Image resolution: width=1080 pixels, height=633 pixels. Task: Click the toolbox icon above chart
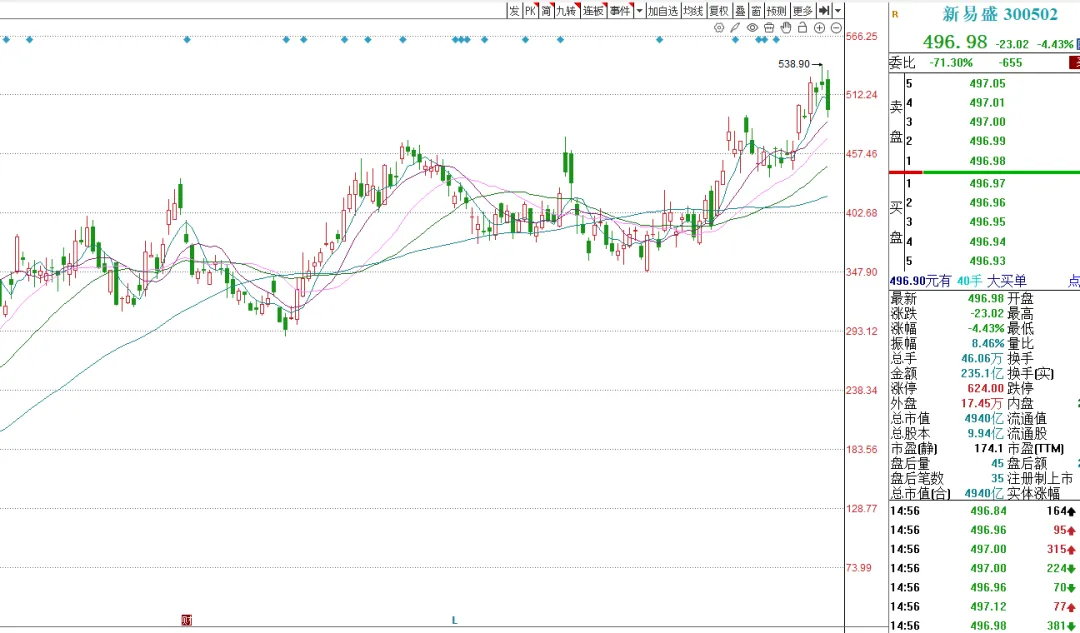point(769,28)
